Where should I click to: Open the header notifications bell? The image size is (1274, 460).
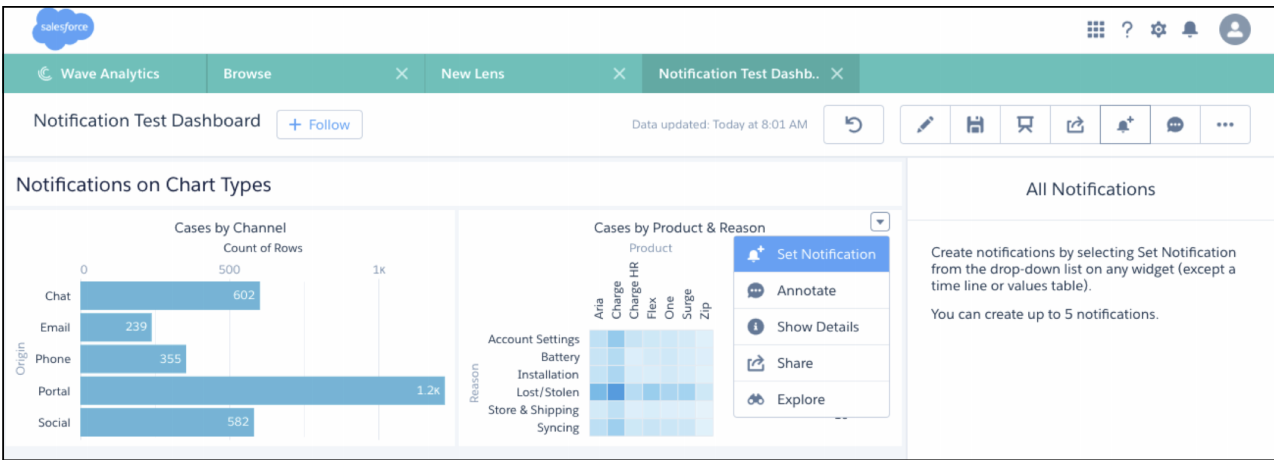pyautogui.click(x=1190, y=30)
